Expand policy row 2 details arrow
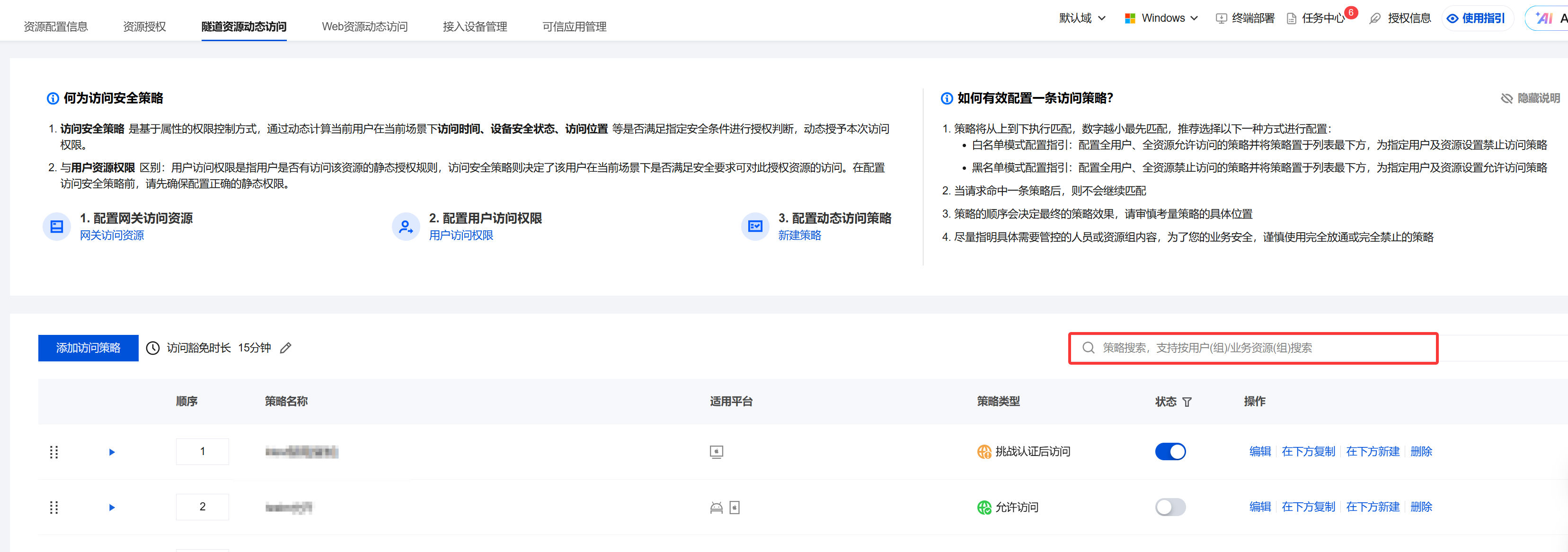 (111, 507)
